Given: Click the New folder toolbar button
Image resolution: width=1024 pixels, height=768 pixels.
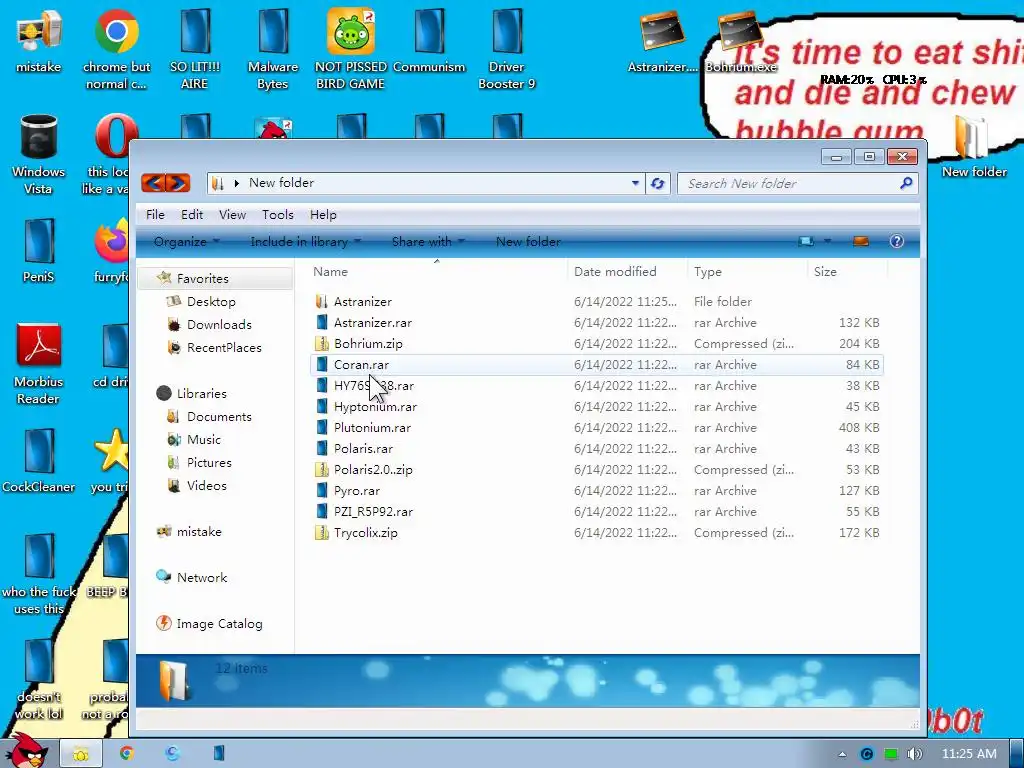Looking at the screenshot, I should tap(528, 242).
